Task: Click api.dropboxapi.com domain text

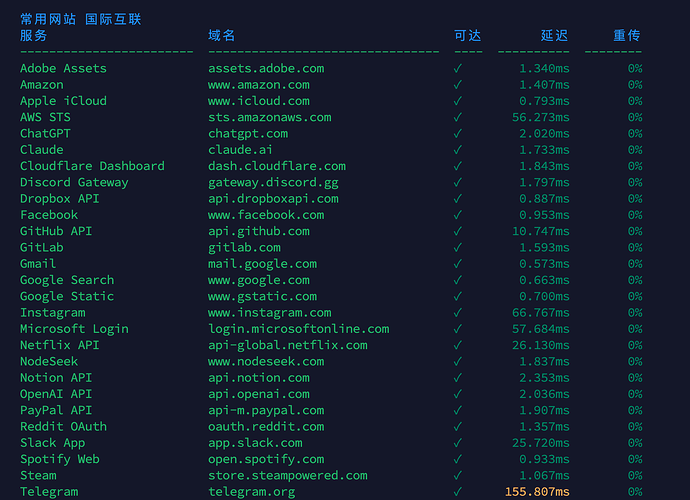Action: point(273,199)
